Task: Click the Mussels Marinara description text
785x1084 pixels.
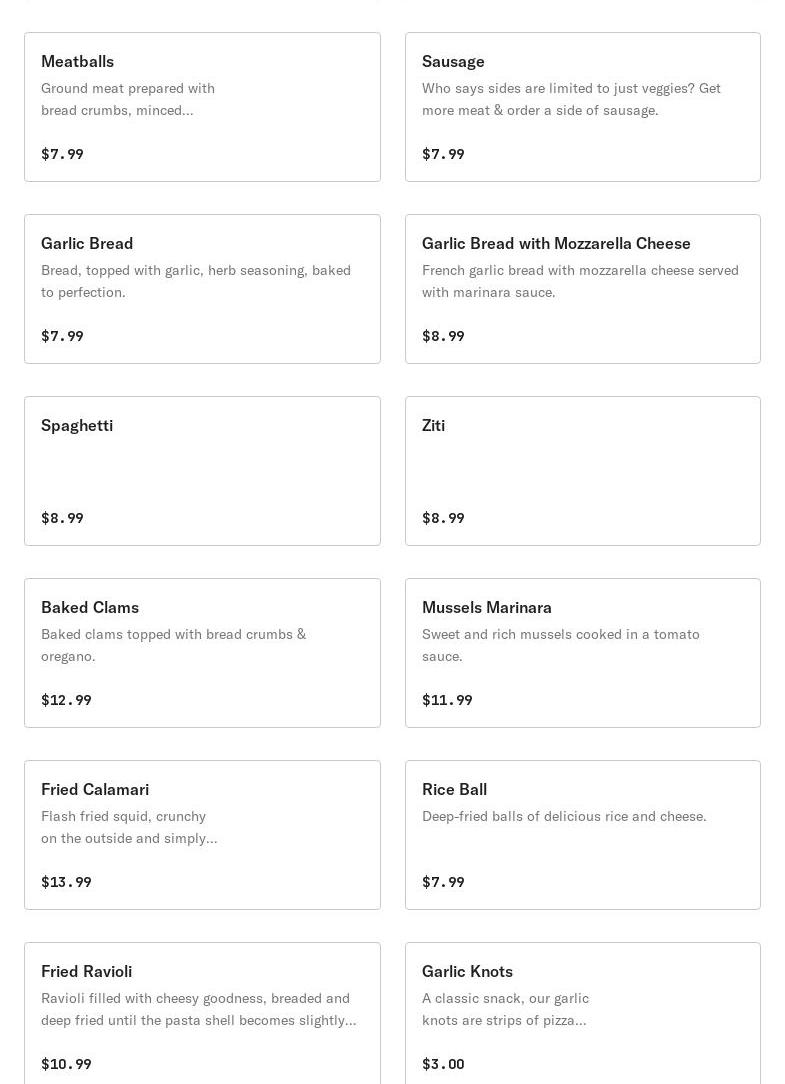Action: (561, 645)
